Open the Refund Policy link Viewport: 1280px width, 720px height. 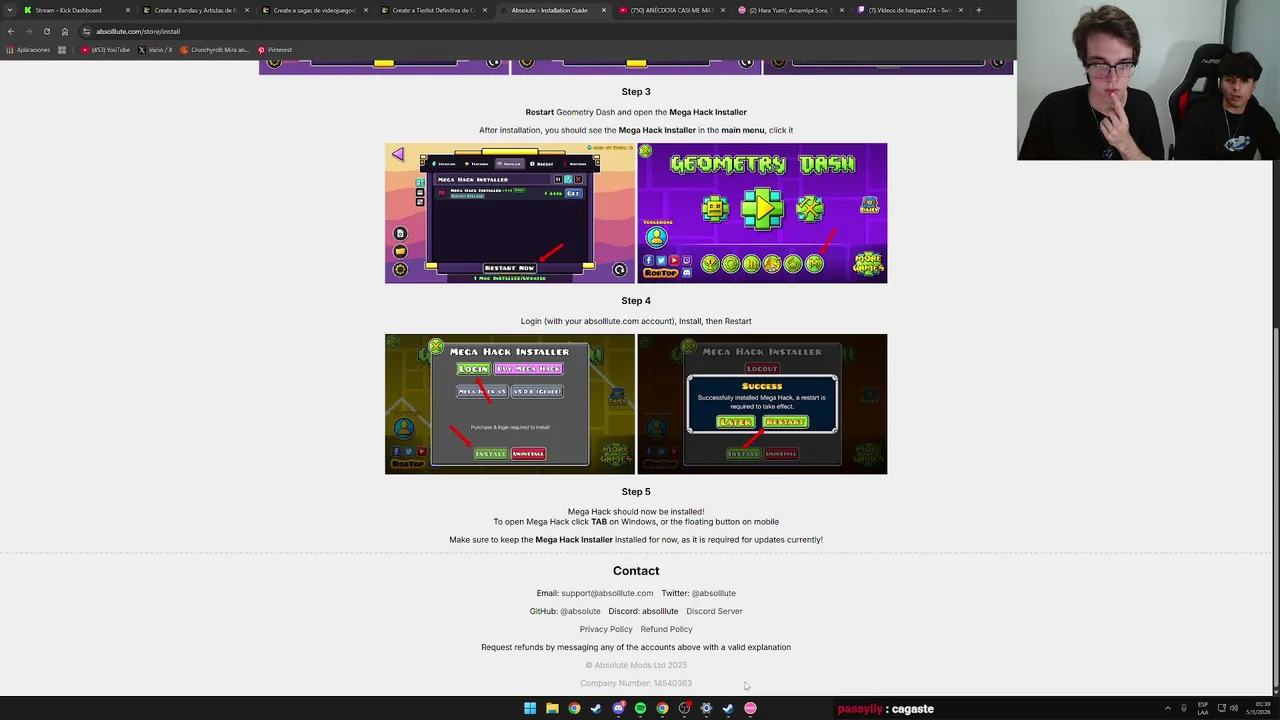point(666,629)
